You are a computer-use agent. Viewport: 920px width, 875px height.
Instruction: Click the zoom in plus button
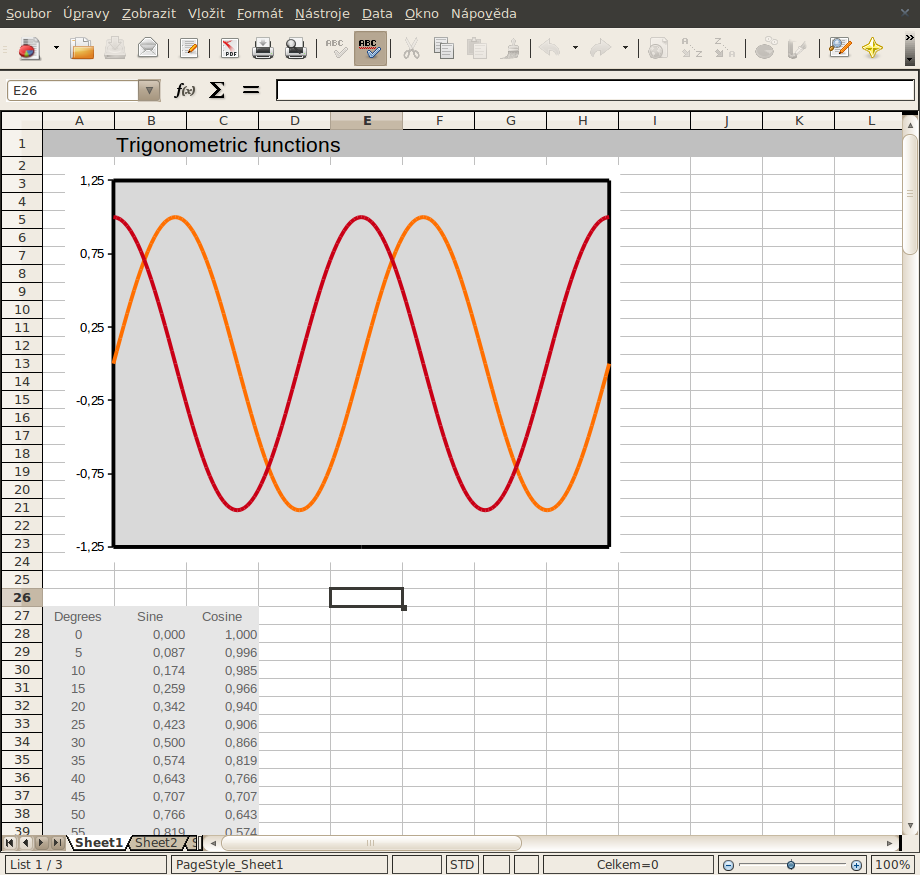click(x=857, y=865)
